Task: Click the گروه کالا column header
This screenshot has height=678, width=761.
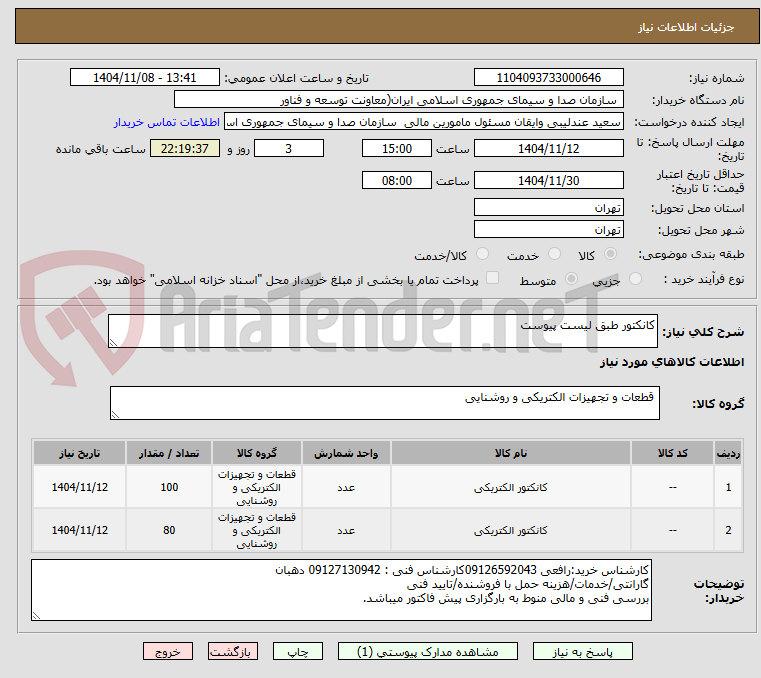Action: pos(257,453)
